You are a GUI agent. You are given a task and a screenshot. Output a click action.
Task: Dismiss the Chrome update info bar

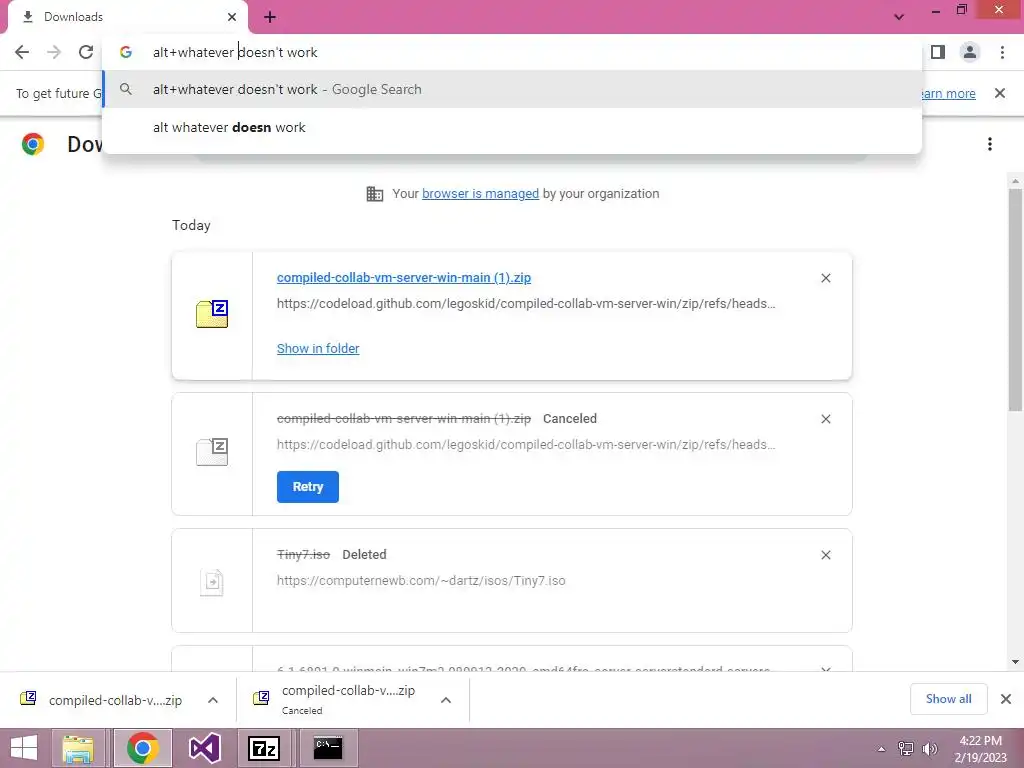pyautogui.click(x=1000, y=93)
